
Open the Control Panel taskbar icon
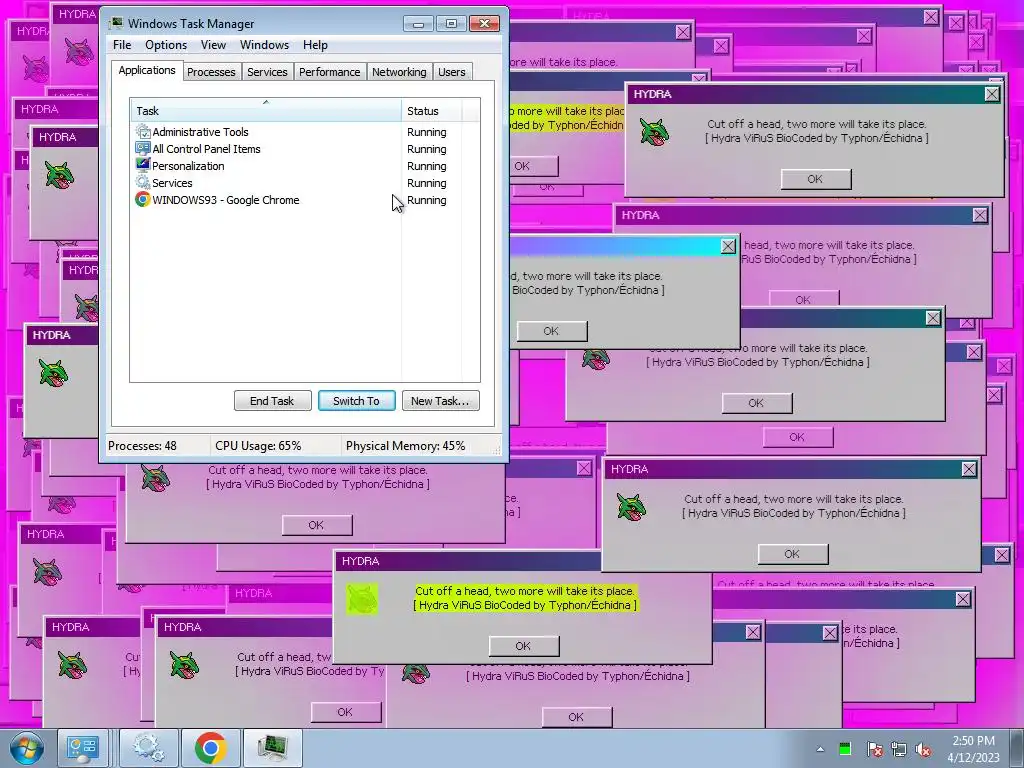[82, 748]
